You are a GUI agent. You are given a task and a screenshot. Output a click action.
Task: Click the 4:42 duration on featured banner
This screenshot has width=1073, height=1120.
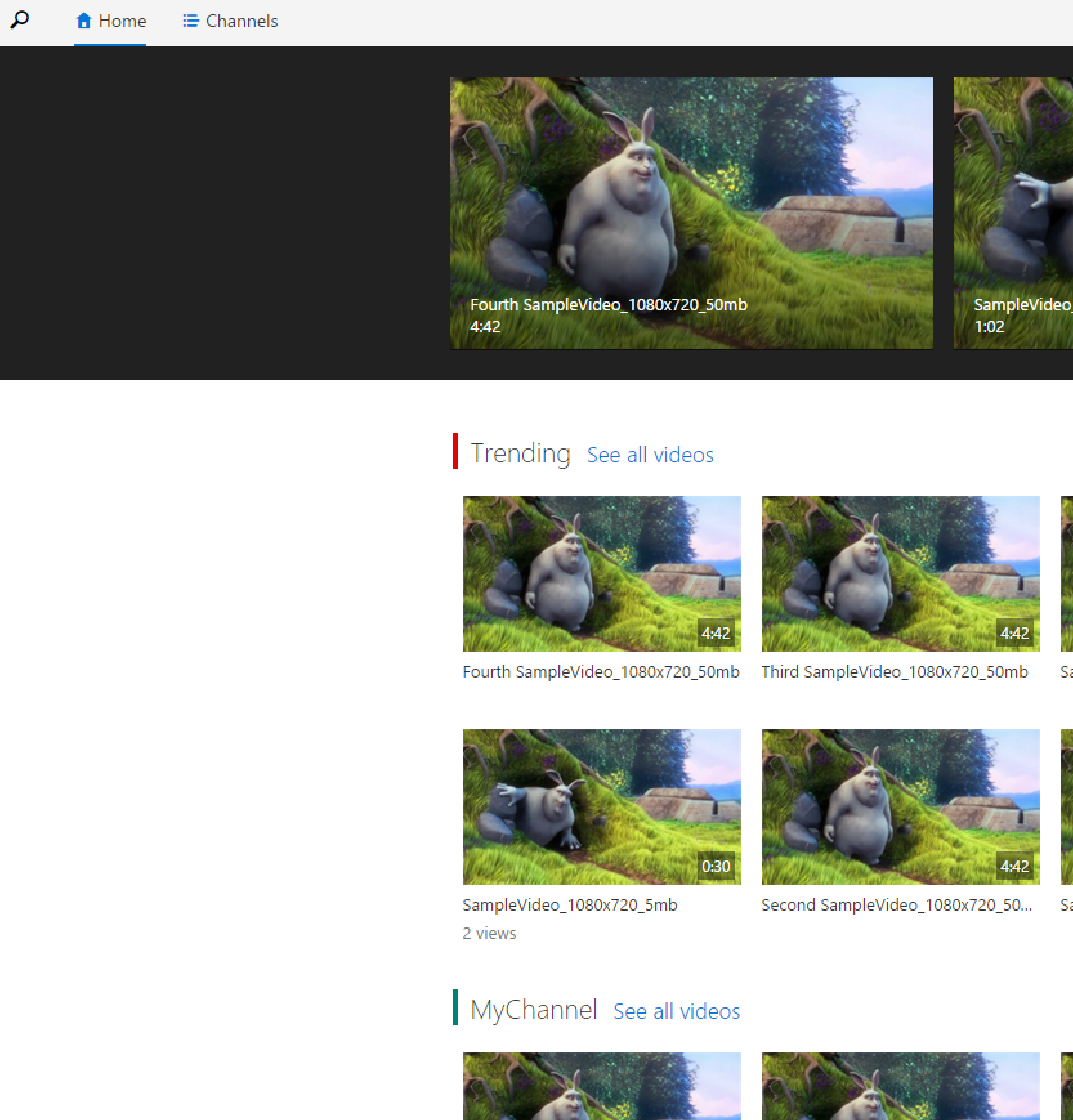pyautogui.click(x=485, y=327)
